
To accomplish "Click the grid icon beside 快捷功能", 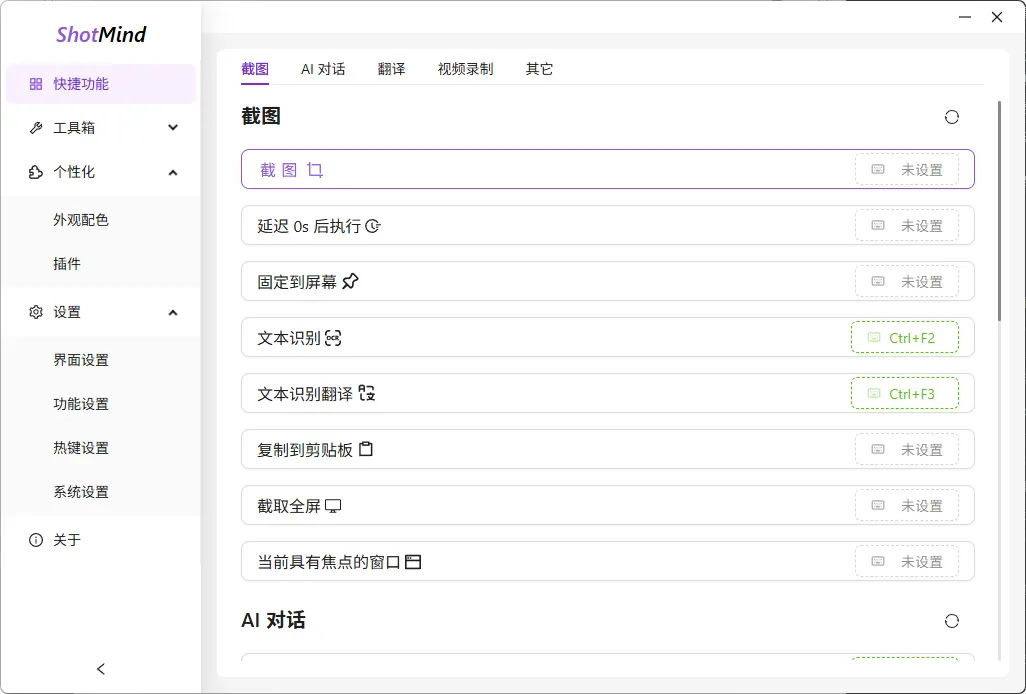I will click(36, 84).
